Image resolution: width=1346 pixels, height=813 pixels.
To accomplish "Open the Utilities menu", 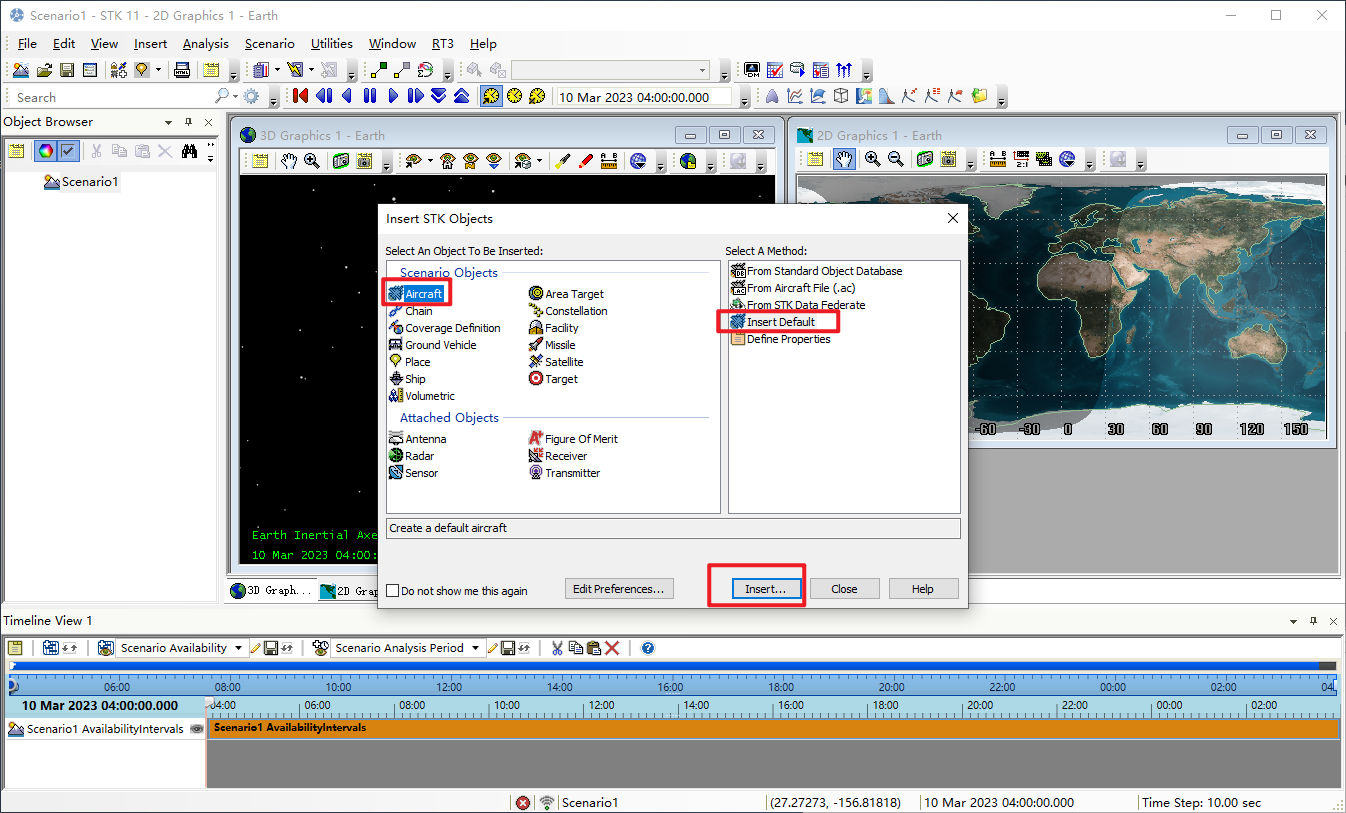I will coord(331,44).
